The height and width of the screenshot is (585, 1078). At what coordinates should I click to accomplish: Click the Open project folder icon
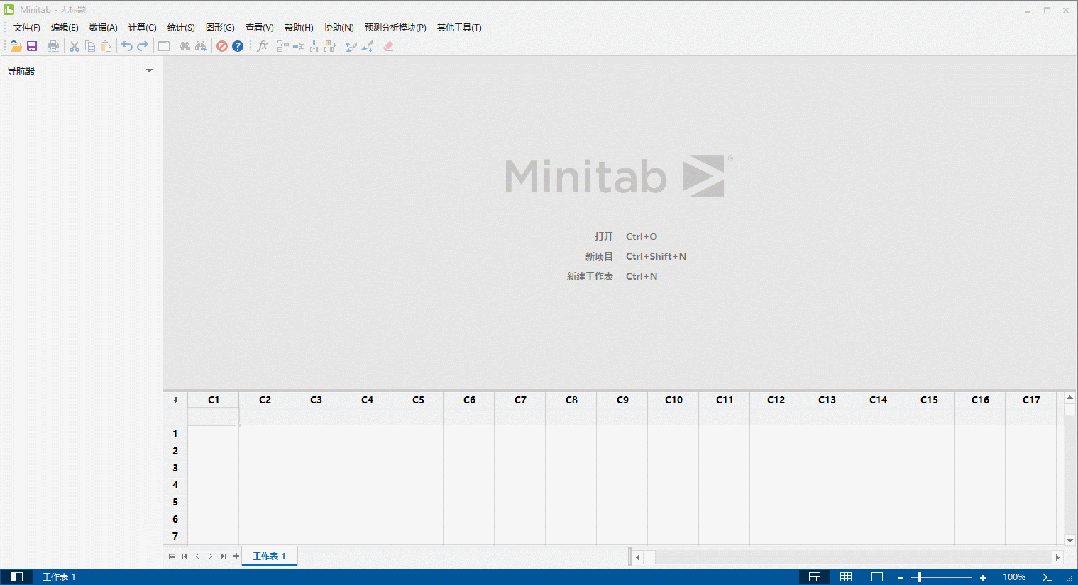tap(15, 46)
